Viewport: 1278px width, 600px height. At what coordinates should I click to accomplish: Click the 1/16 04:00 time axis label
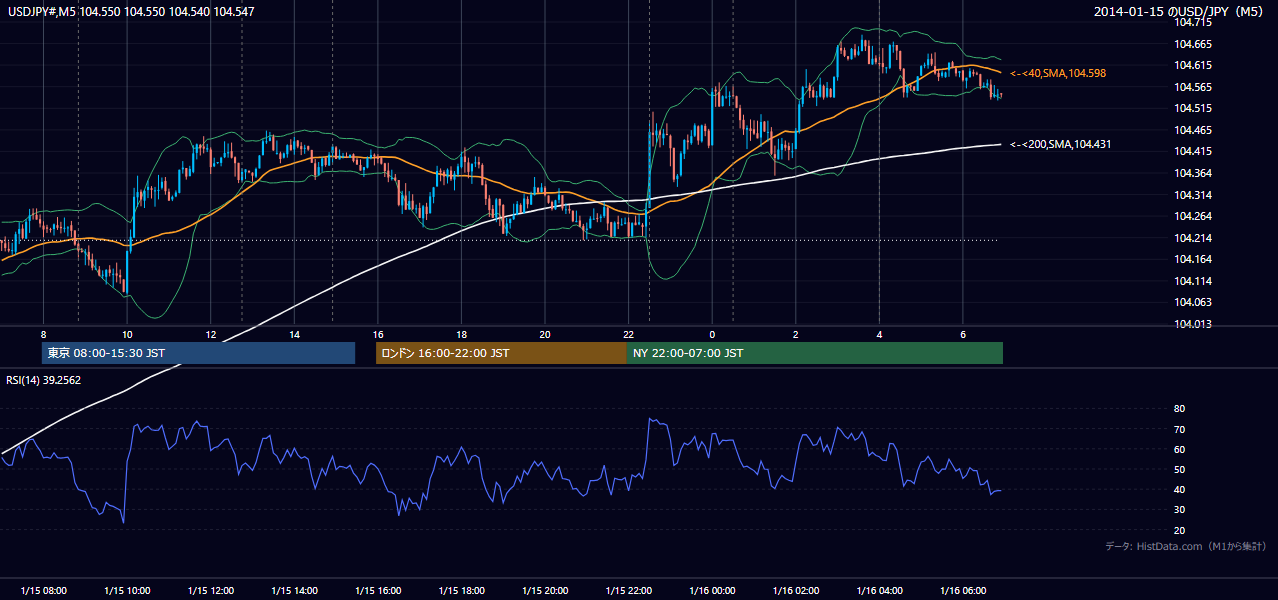(879, 591)
